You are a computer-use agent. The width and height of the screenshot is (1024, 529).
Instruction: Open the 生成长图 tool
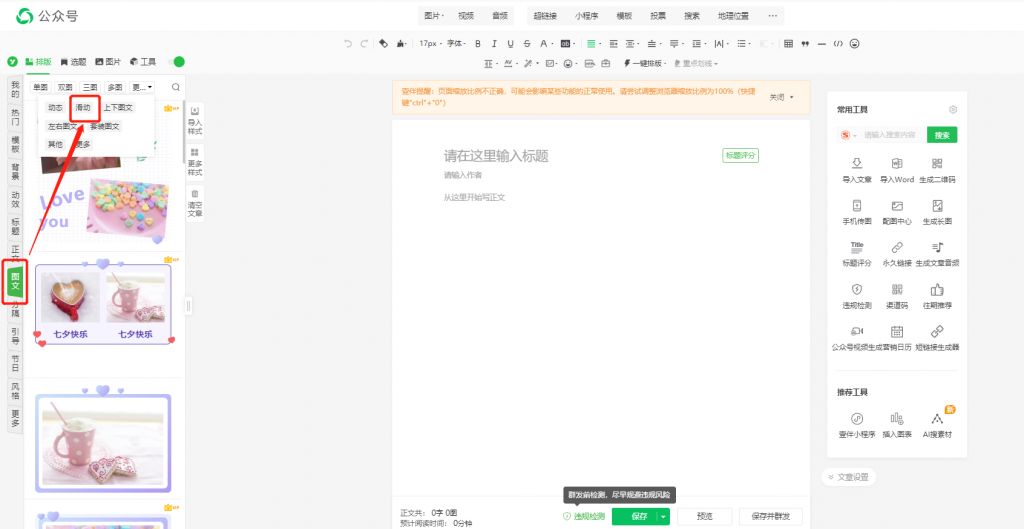(937, 213)
